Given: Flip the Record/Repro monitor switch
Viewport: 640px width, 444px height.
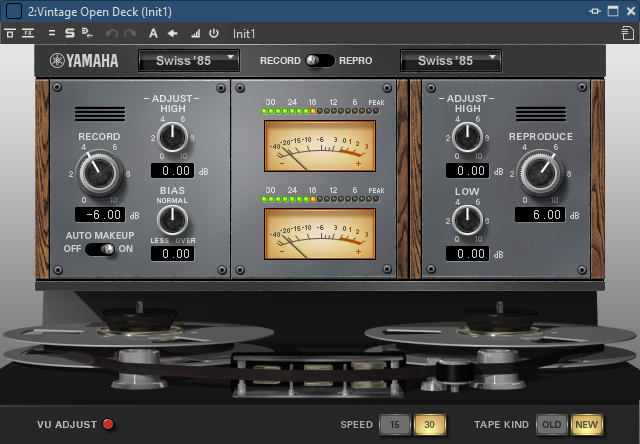Looking at the screenshot, I should [319, 61].
